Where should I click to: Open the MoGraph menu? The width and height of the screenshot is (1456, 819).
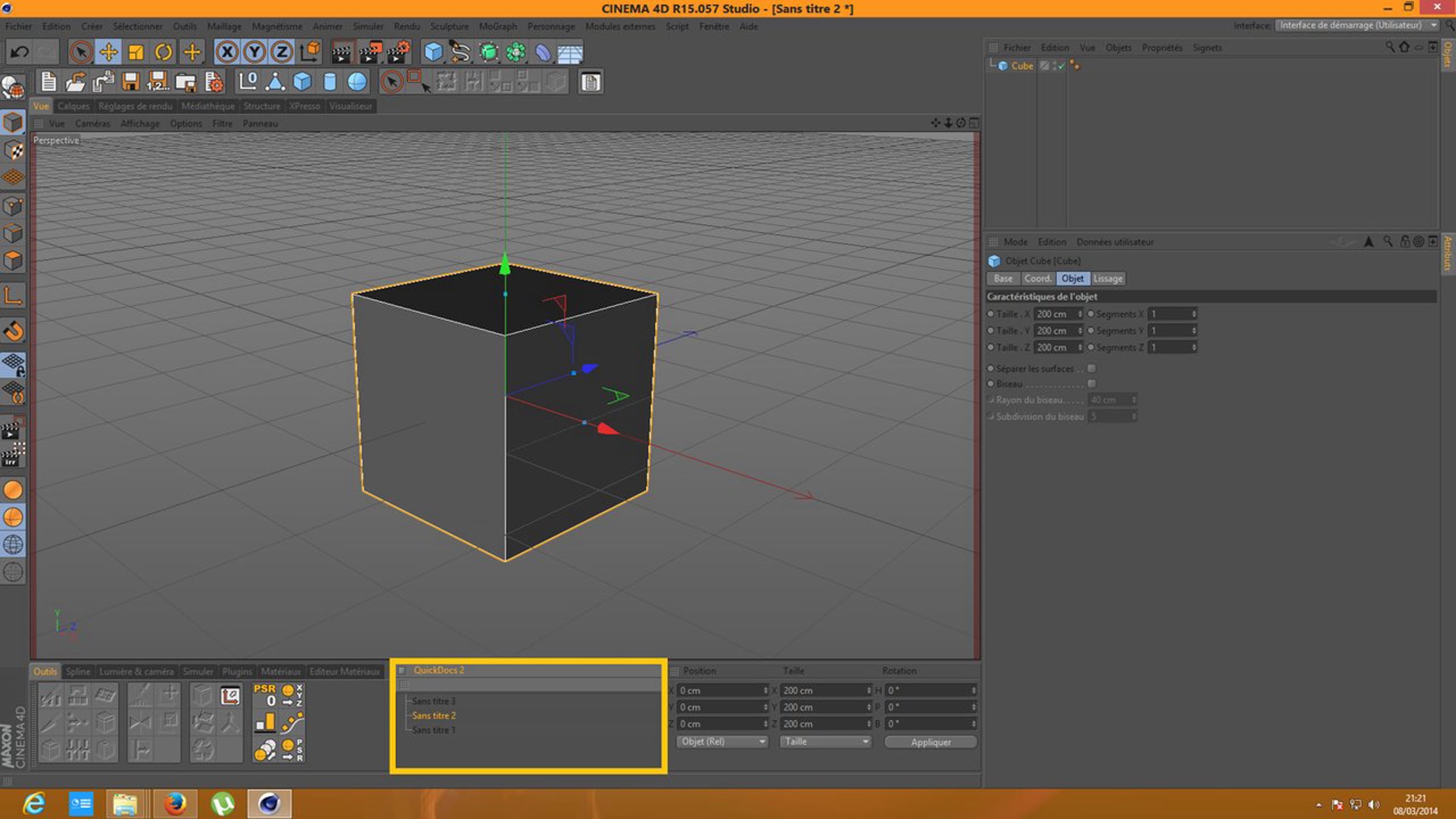(497, 27)
